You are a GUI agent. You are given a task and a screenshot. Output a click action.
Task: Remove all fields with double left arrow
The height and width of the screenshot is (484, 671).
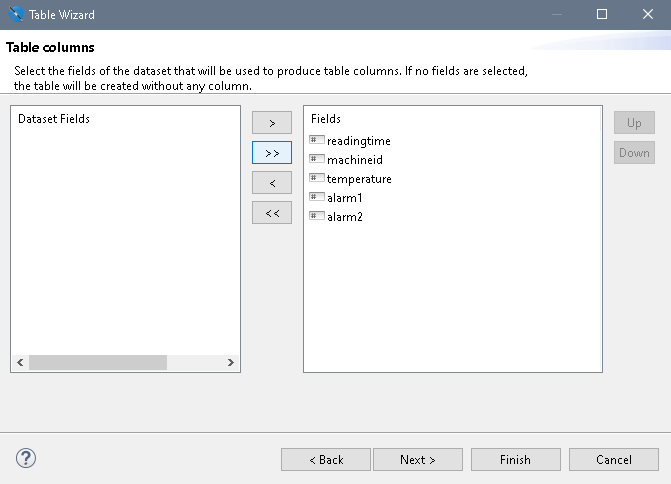pos(272,213)
